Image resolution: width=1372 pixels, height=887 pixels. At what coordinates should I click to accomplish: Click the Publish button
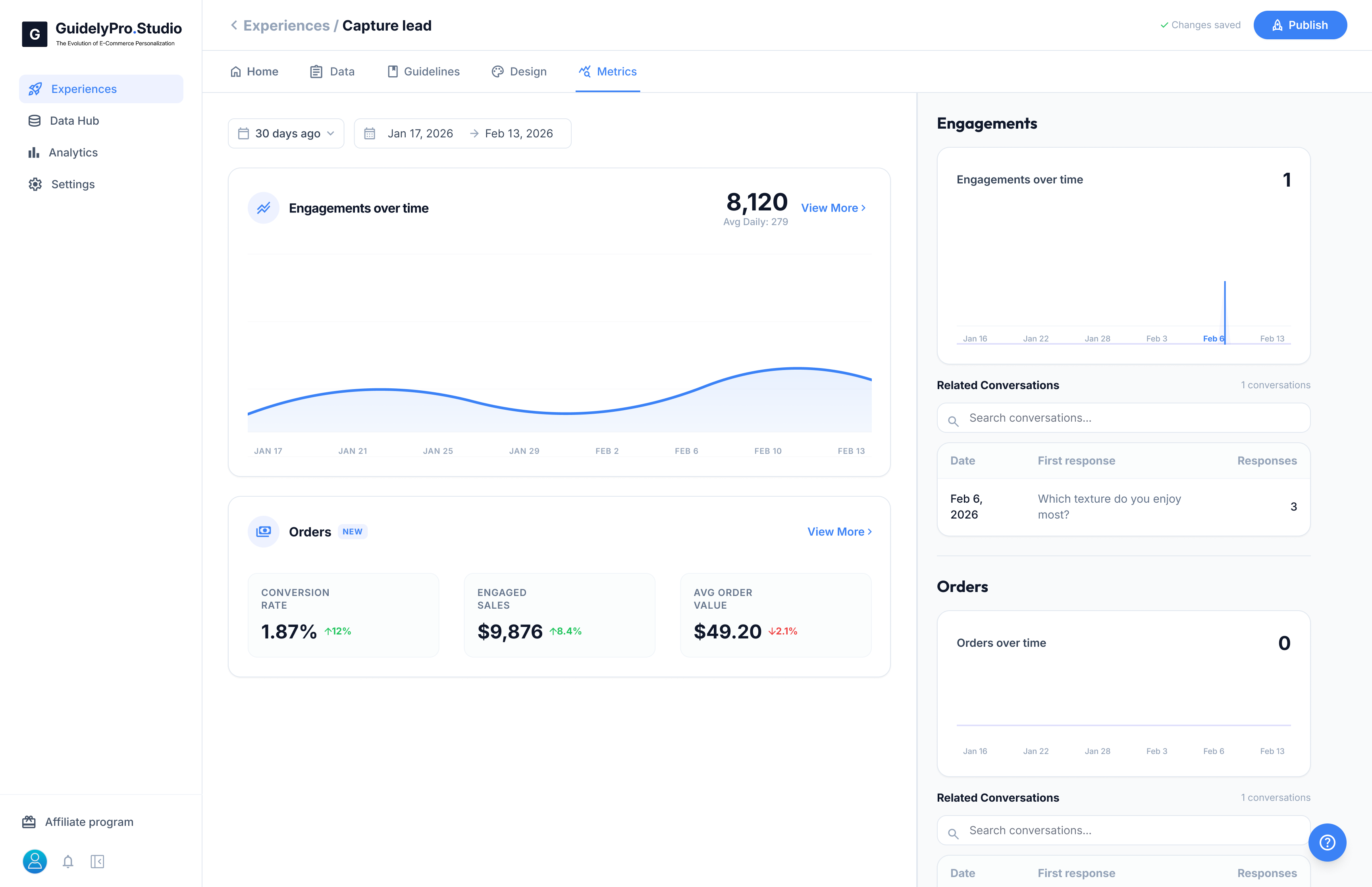click(1300, 25)
